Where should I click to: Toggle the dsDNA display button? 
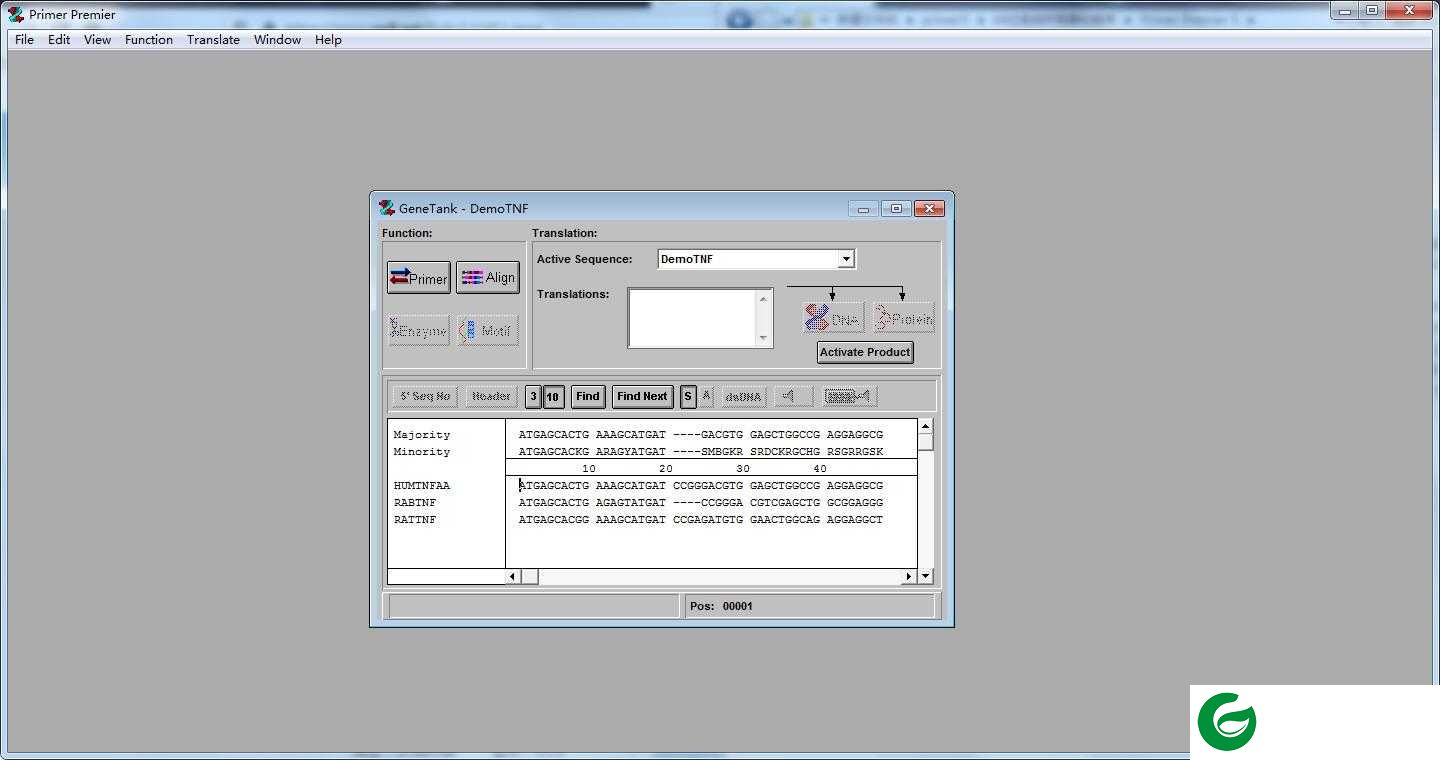(x=743, y=396)
